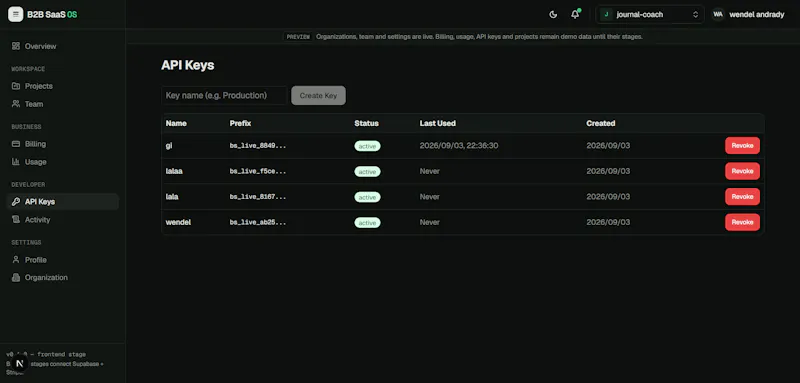The image size is (800, 383).
Task: Click active status badge in wendel row
Action: pos(367,222)
